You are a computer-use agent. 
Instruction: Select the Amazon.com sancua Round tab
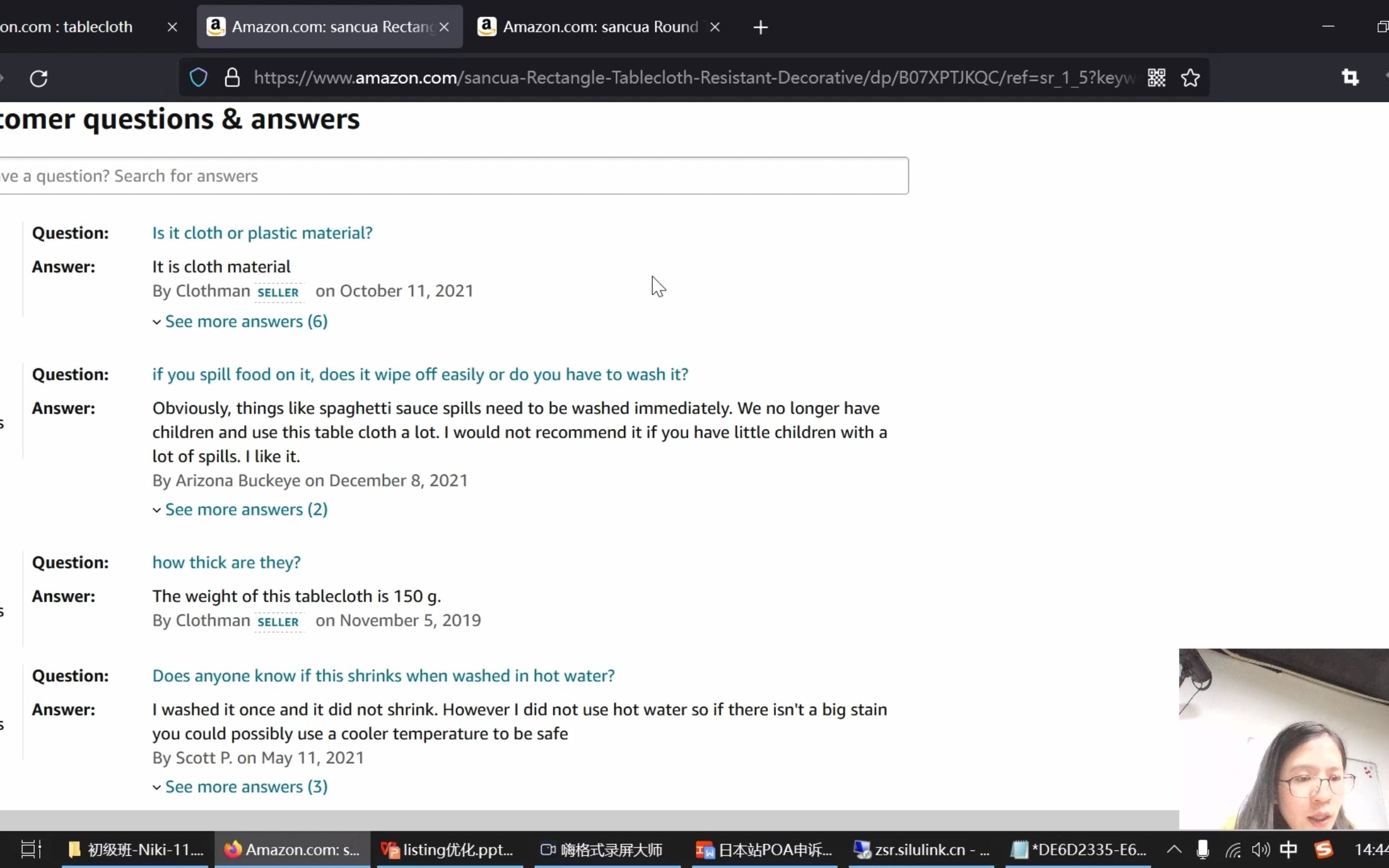[x=599, y=27]
